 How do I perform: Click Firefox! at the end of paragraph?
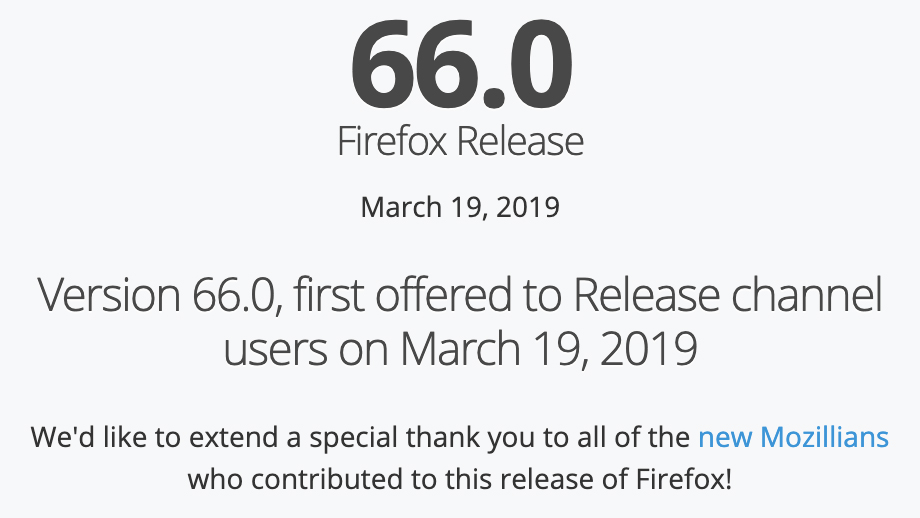click(x=684, y=479)
